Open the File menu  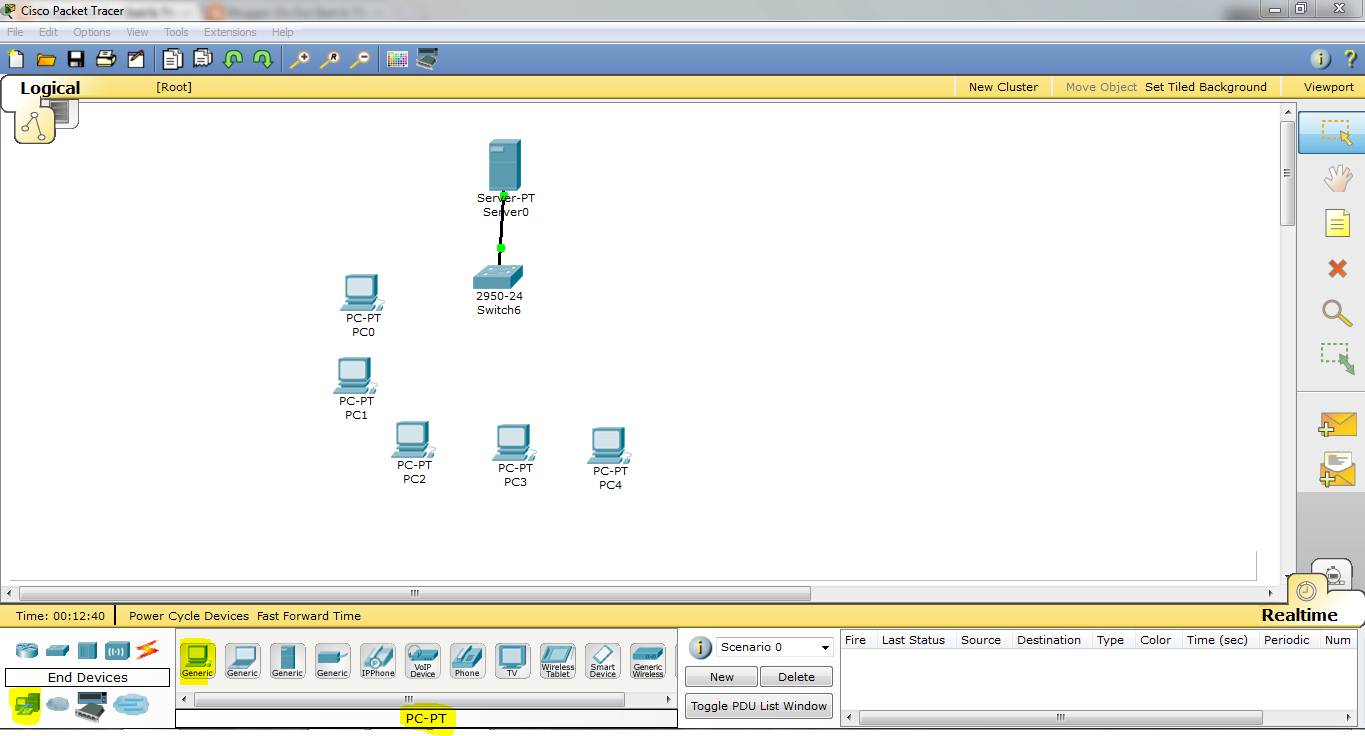[15, 32]
